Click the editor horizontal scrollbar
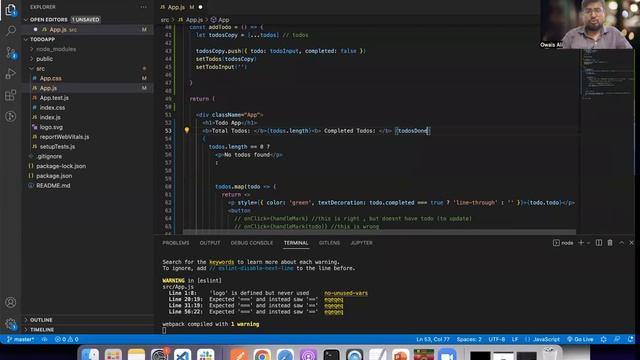 click(379, 231)
